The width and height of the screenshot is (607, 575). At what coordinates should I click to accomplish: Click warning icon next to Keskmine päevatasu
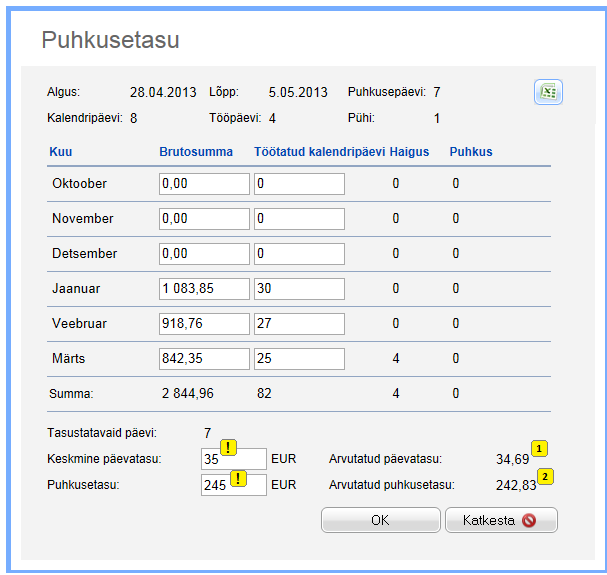pyautogui.click(x=228, y=447)
